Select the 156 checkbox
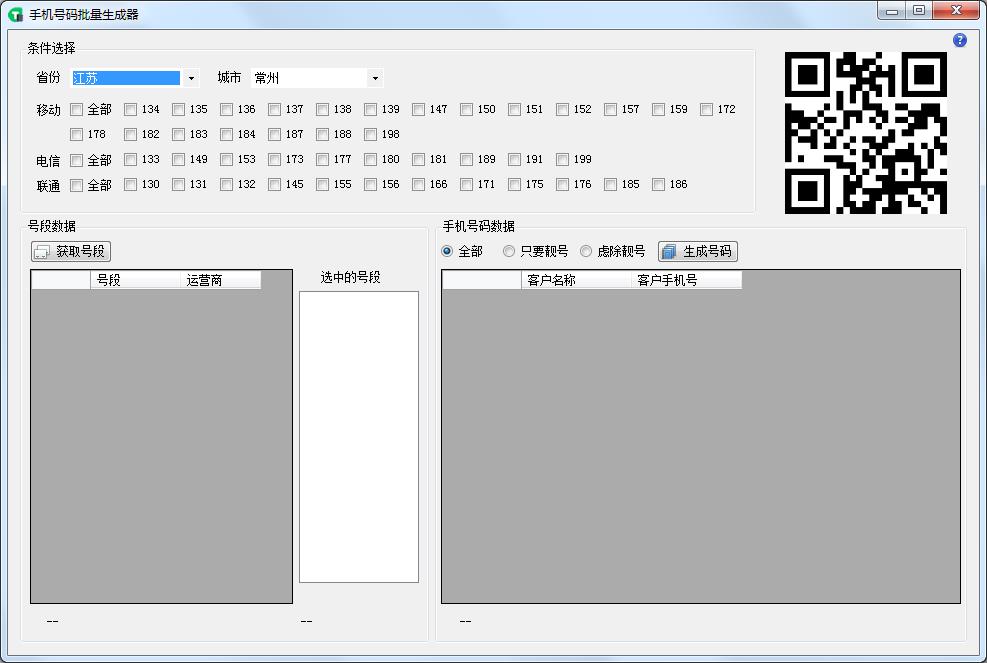987x663 pixels. point(370,185)
